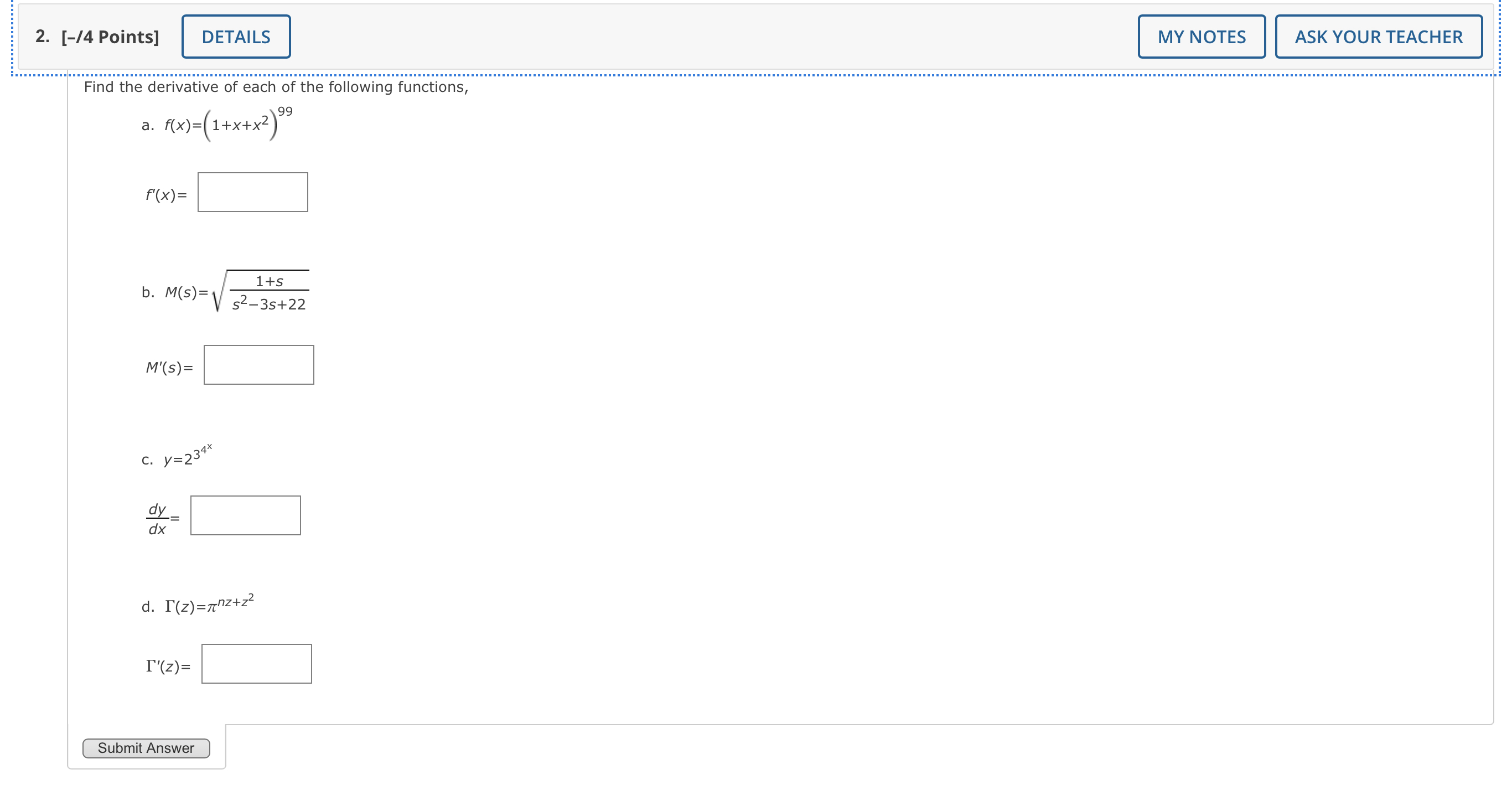
Task: Focus the f'(x) answer input box
Action: pyautogui.click(x=252, y=192)
